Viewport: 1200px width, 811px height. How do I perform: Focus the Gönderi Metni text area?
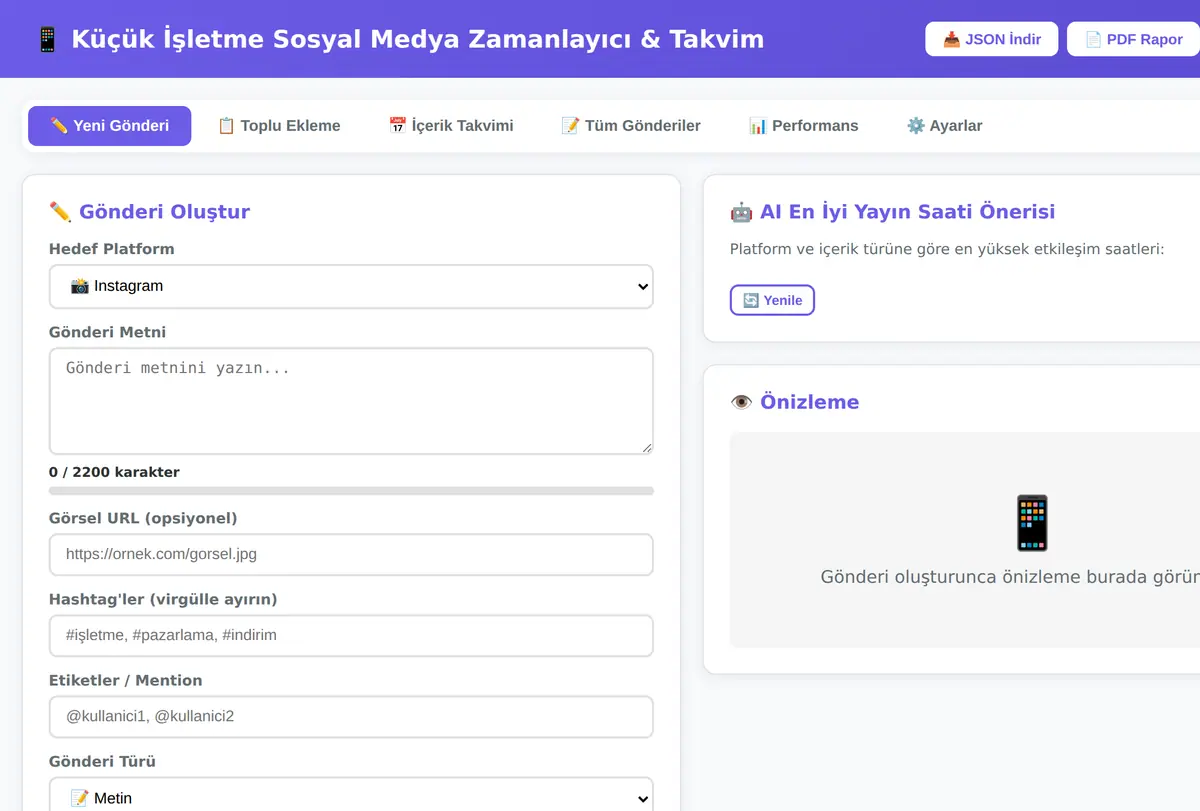351,401
